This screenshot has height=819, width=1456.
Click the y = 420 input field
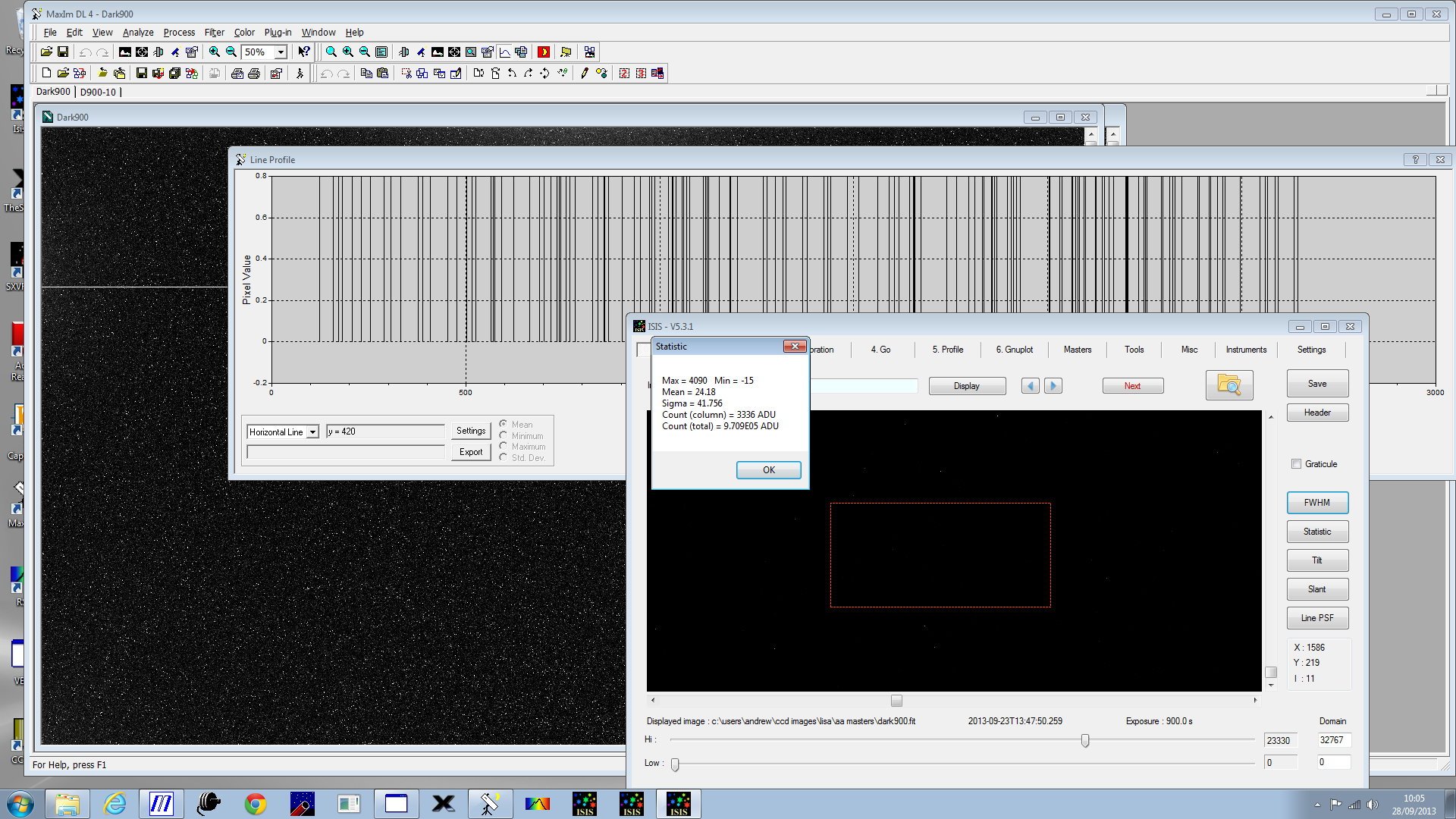(385, 431)
